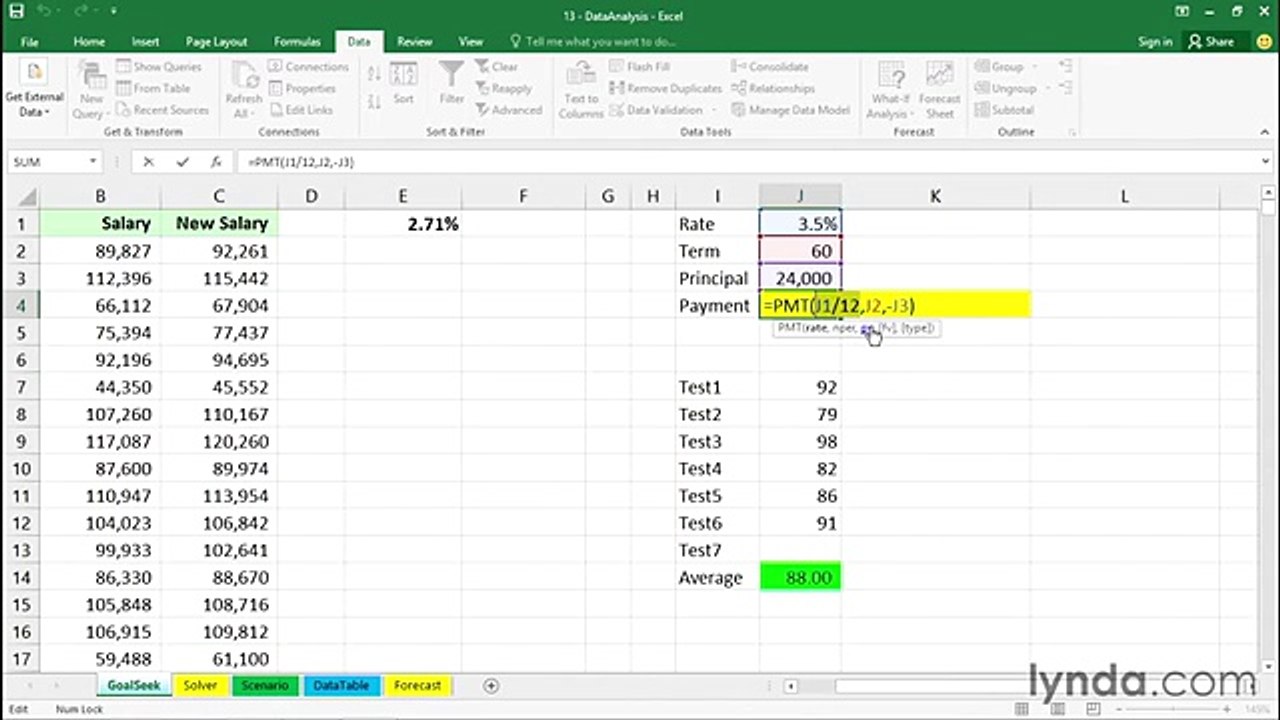This screenshot has height=720, width=1280.
Task: Open the Customize Quick Access Toolbar dropdown
Action: point(113,12)
